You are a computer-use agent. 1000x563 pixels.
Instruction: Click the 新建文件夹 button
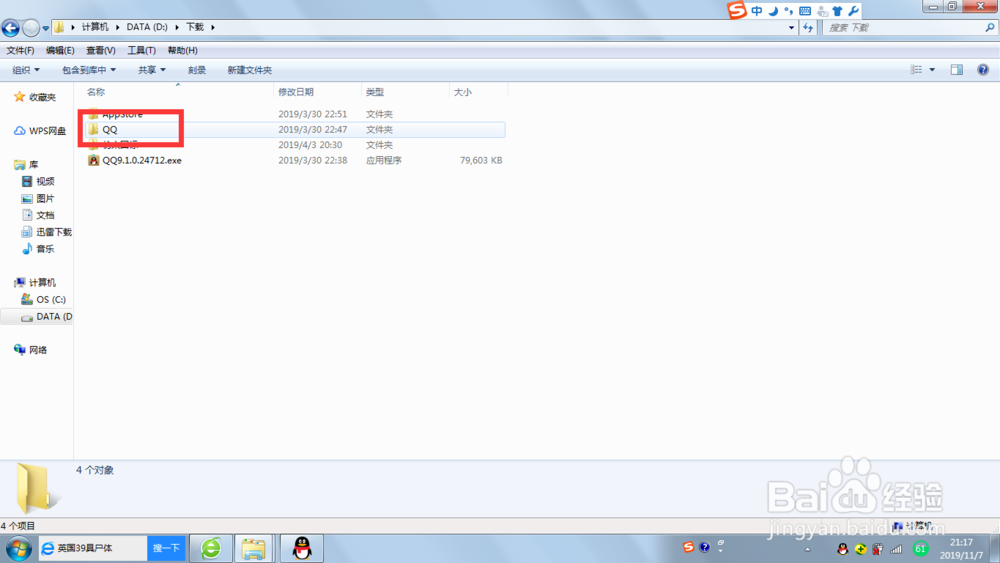(x=249, y=70)
